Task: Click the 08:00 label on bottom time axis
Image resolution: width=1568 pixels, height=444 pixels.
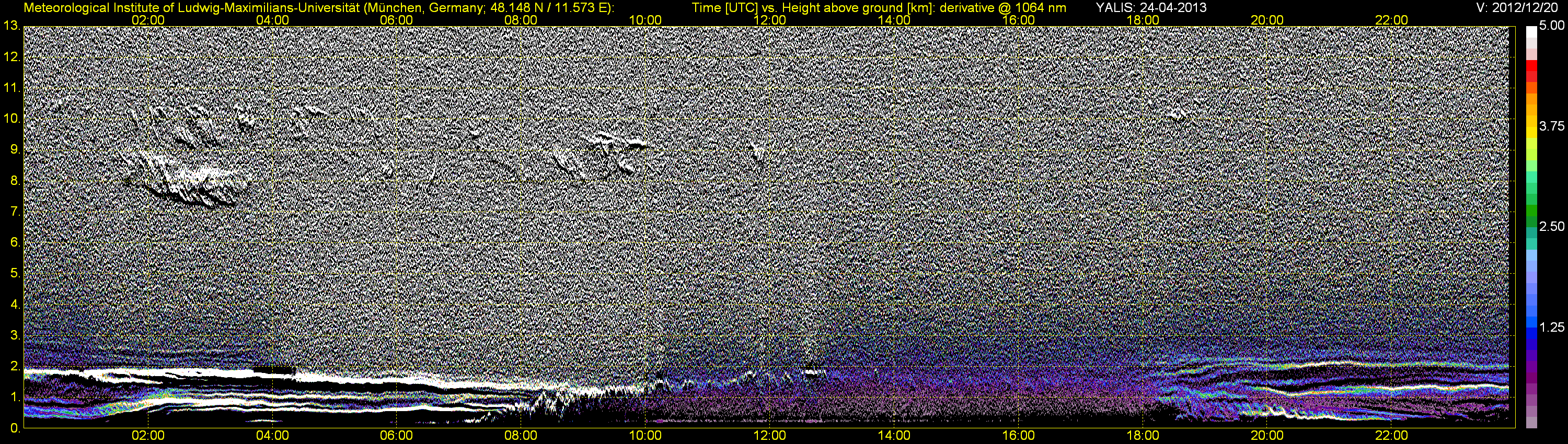Action: (521, 436)
